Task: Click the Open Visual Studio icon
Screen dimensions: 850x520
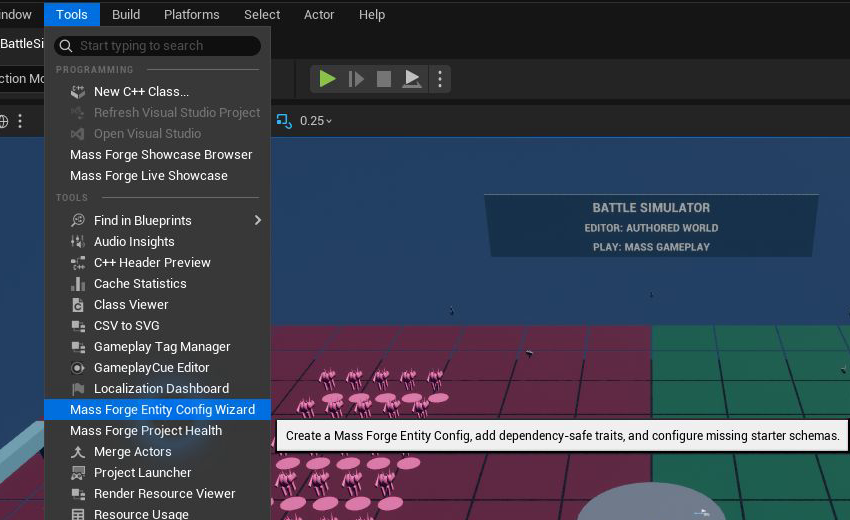Action: tap(78, 134)
